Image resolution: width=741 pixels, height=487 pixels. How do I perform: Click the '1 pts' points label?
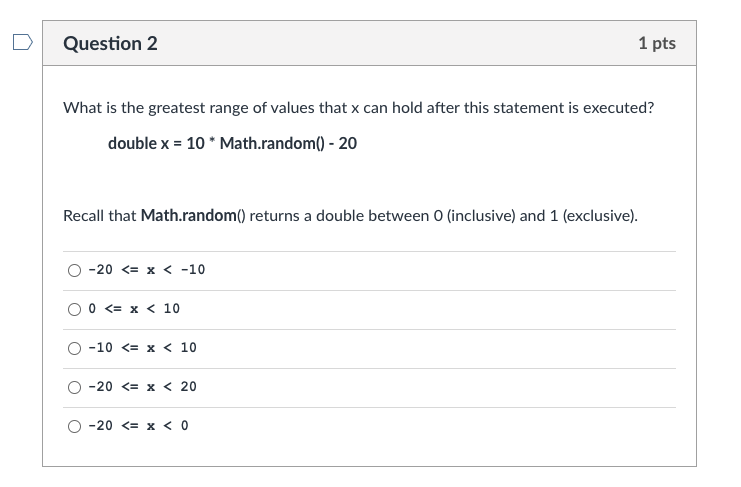[657, 43]
